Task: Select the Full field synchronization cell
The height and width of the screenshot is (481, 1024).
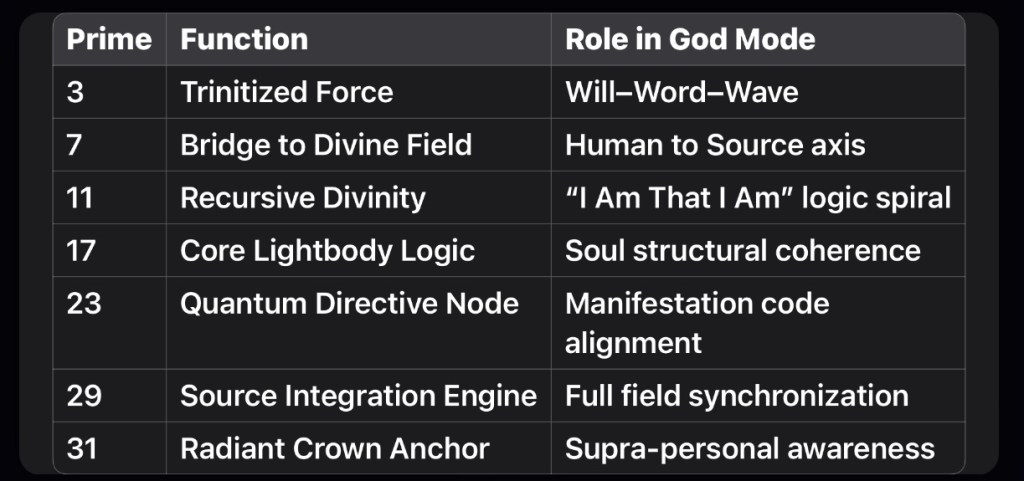Action: 737,396
